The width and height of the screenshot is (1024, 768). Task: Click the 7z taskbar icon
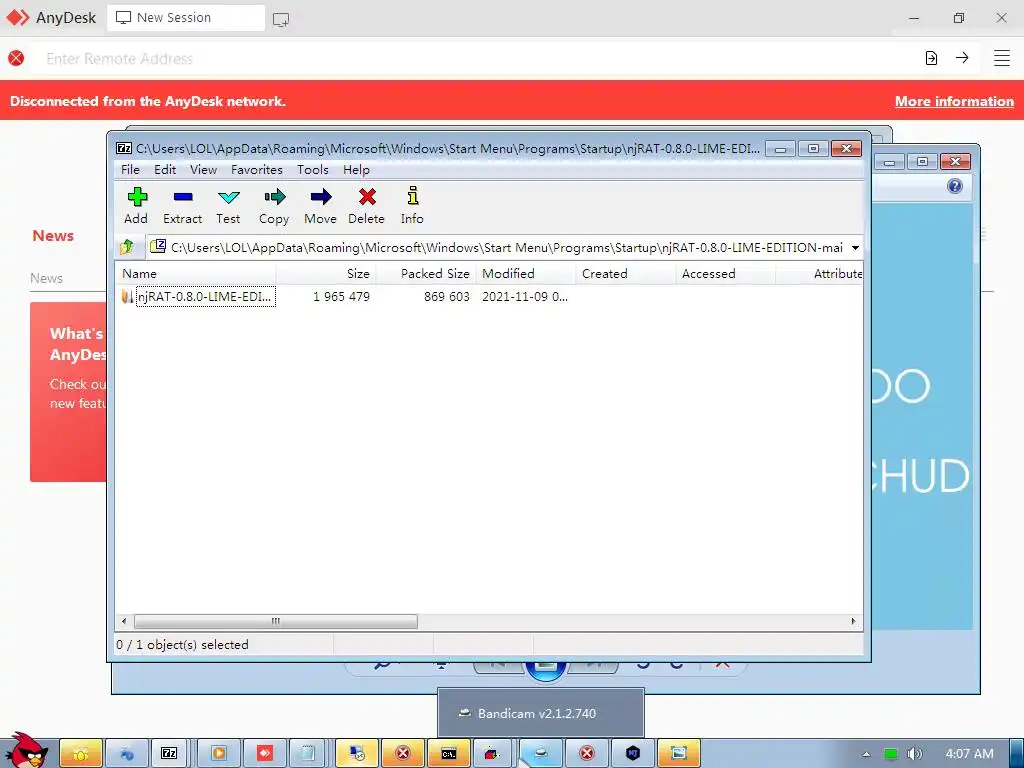pos(169,754)
